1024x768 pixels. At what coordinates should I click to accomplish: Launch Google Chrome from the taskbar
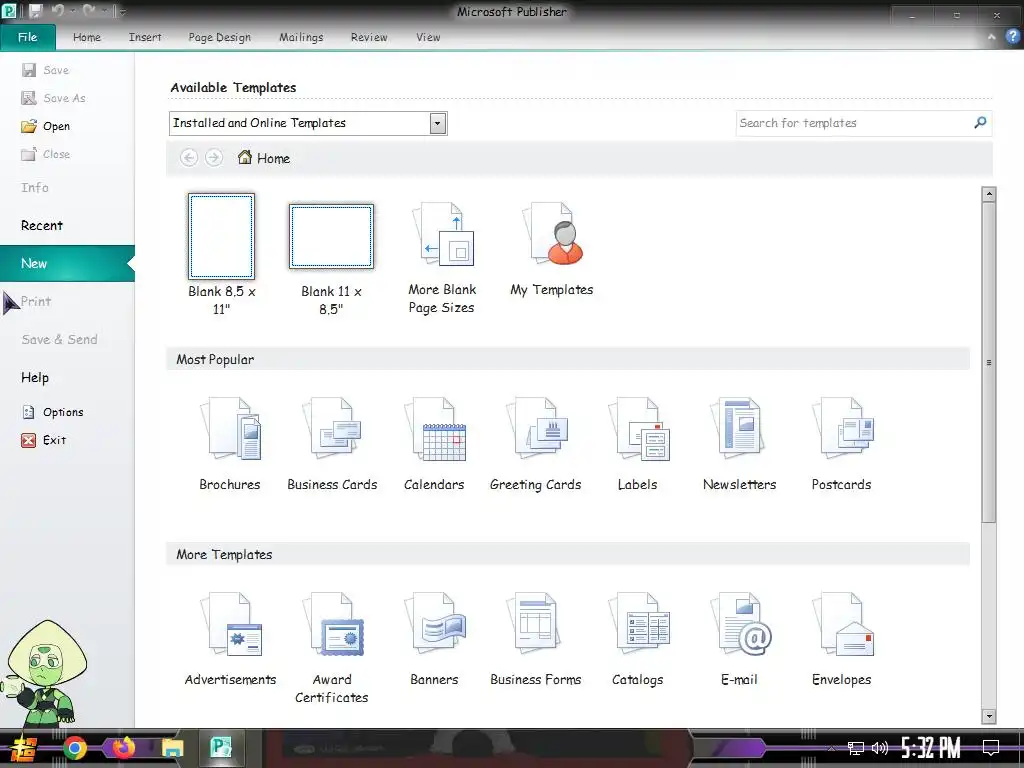pos(74,748)
